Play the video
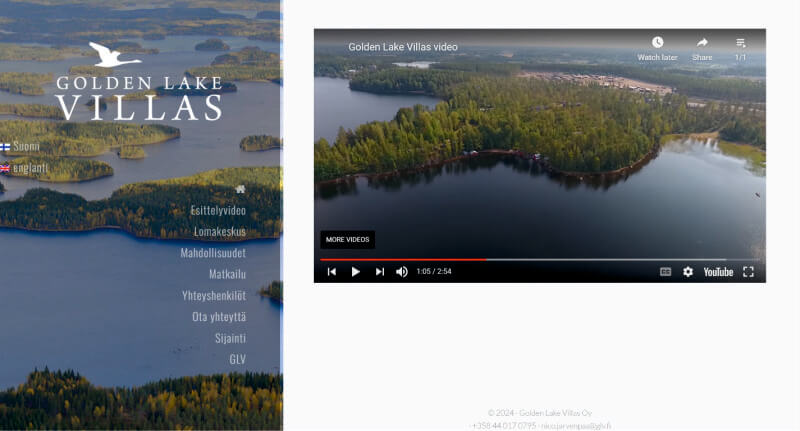Image resolution: width=800 pixels, height=431 pixels. 356,272
